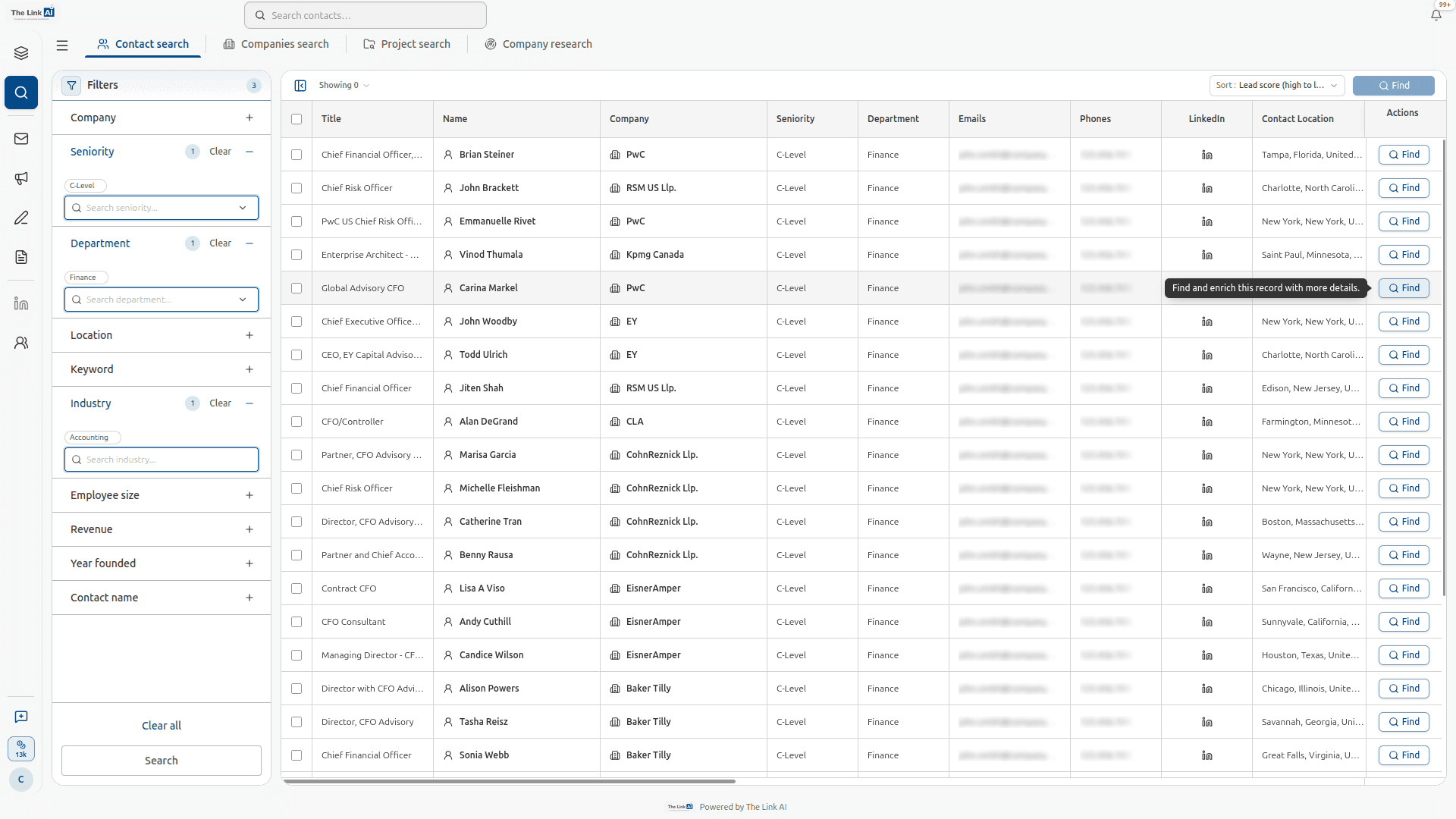Collapse the Seniority filter
Screen dimensions: 1456x819
click(x=249, y=152)
